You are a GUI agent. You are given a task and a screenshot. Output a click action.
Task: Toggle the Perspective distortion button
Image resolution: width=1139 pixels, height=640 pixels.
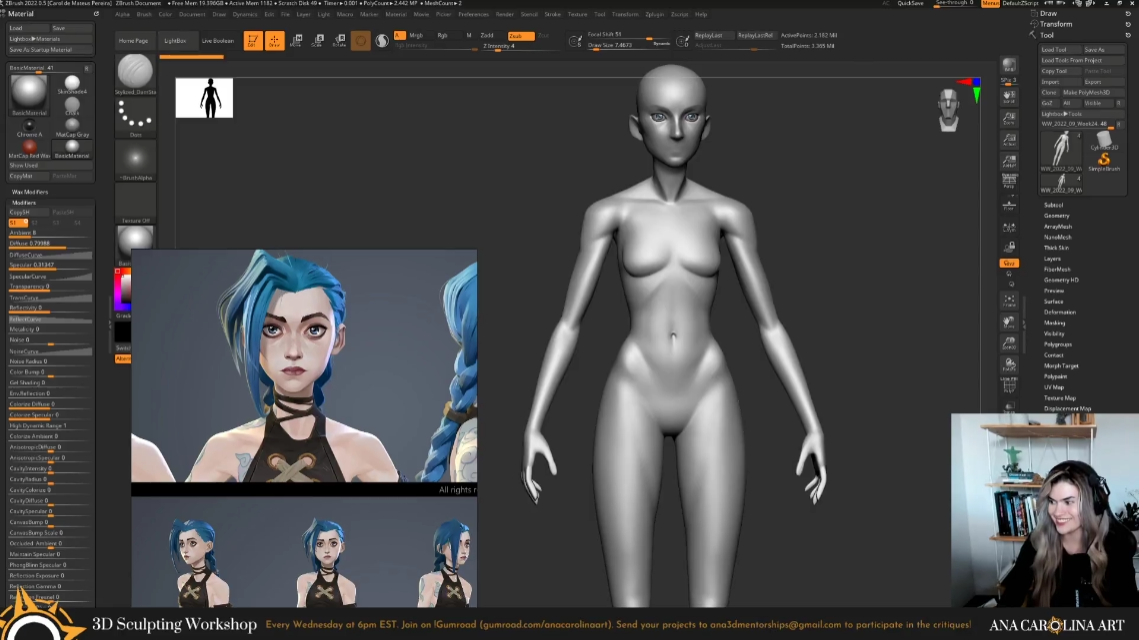tap(1009, 182)
